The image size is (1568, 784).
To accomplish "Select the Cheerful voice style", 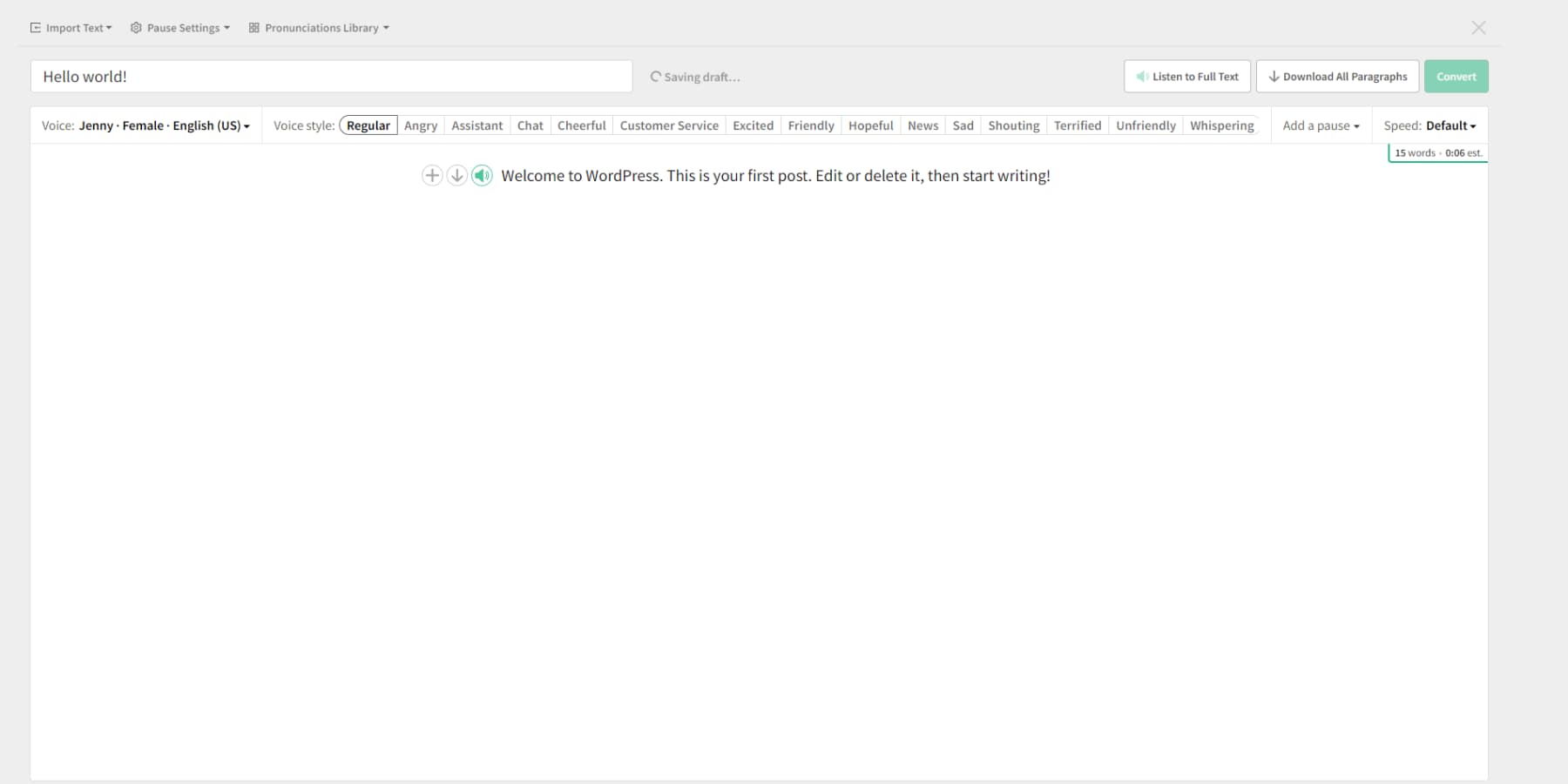I will pyautogui.click(x=581, y=125).
